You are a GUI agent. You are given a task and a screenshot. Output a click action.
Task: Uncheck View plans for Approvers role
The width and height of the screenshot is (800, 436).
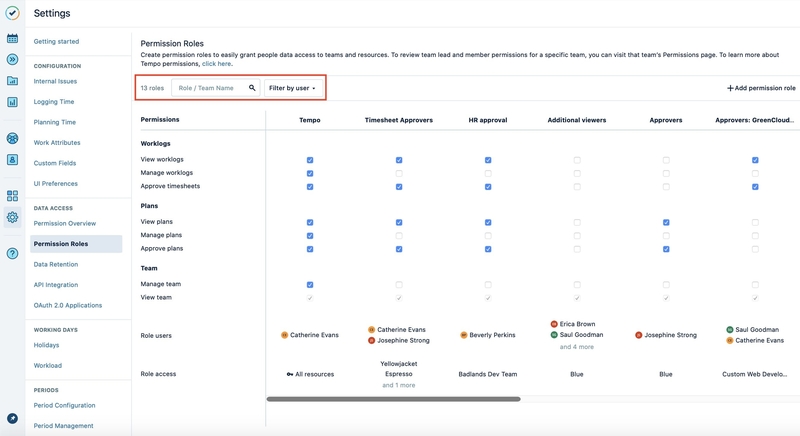click(666, 223)
